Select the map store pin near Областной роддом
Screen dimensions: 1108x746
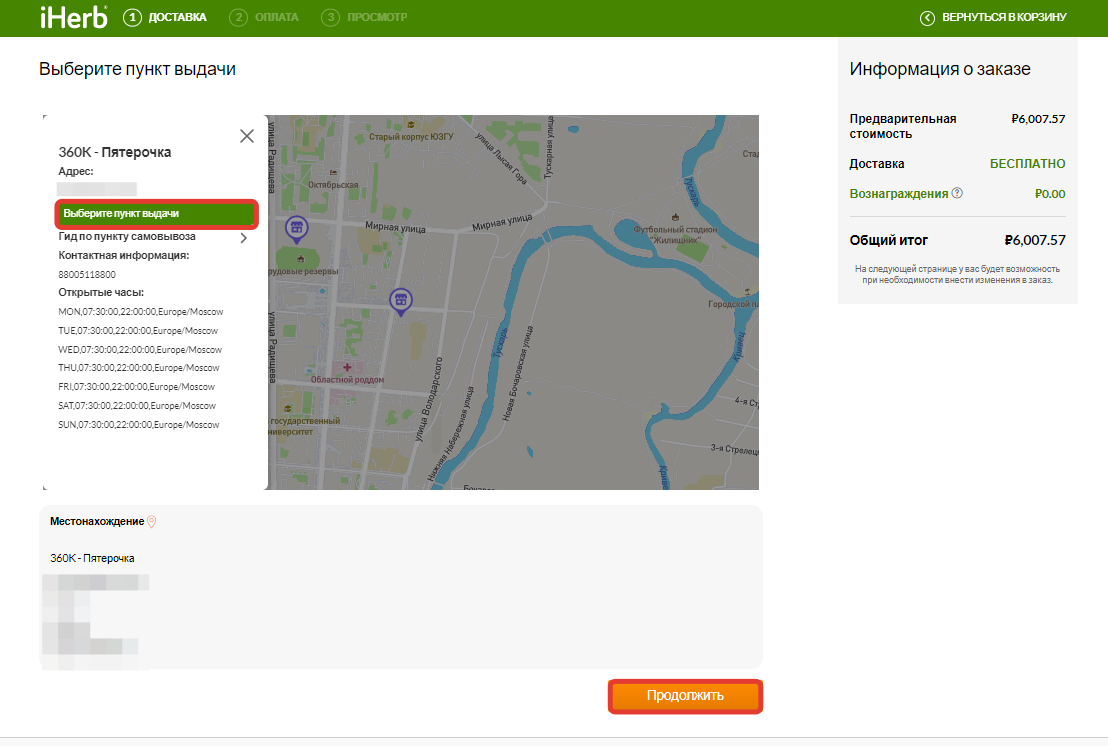point(401,302)
